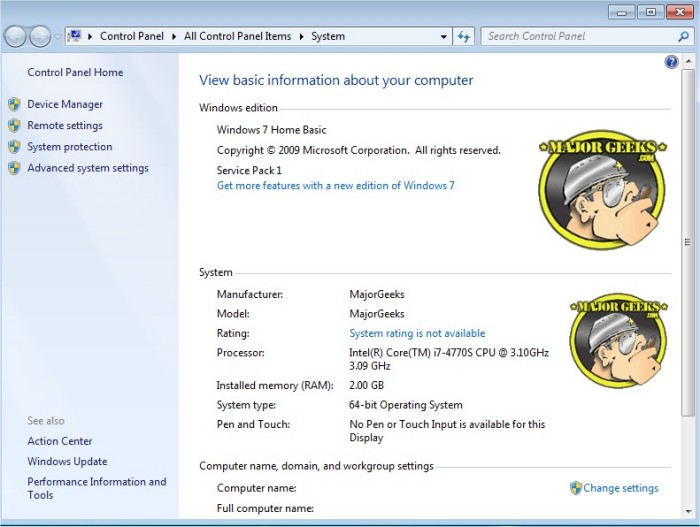
Task: Click System rating is not available link
Action: pos(417,333)
